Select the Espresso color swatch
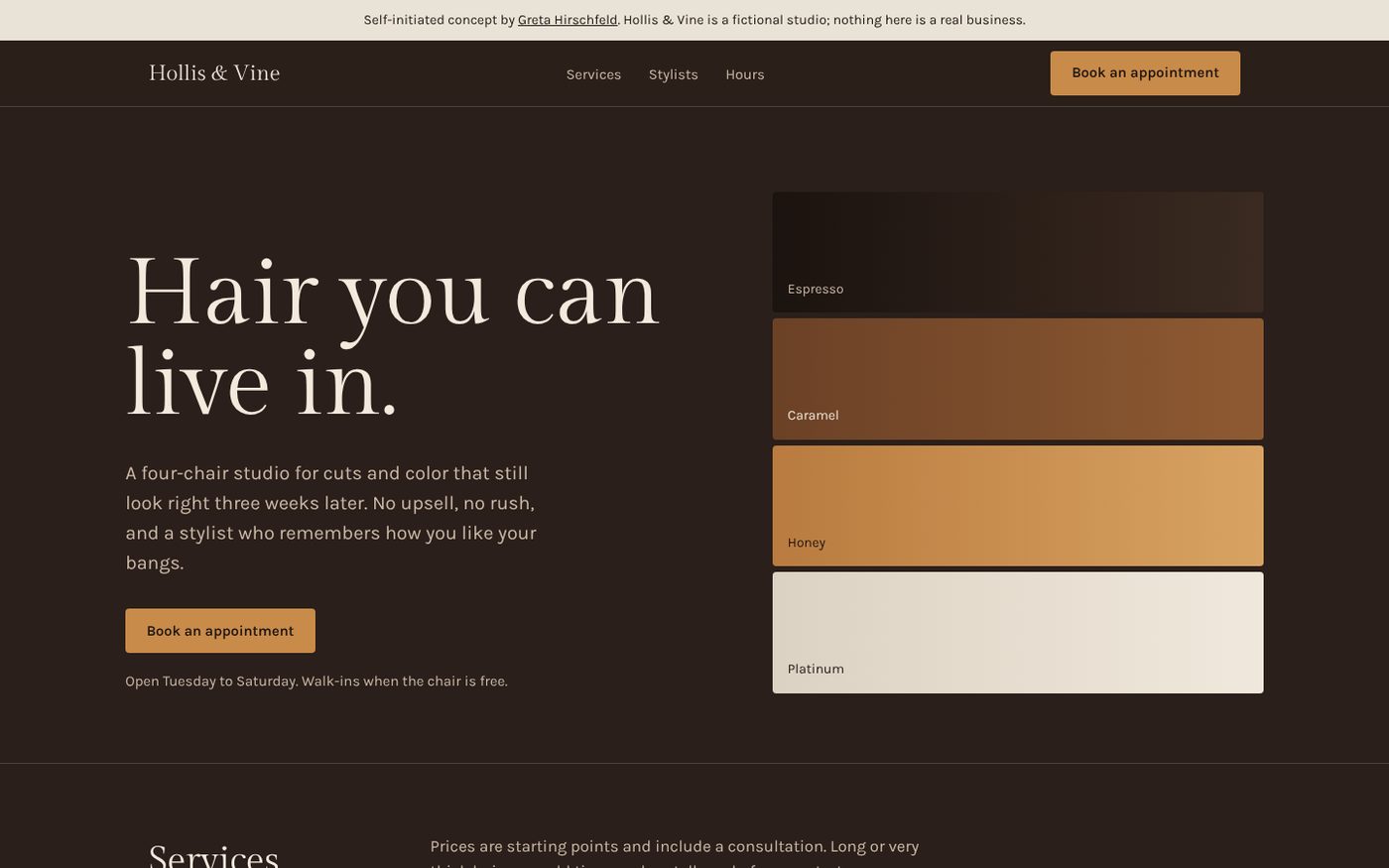 (1018, 252)
